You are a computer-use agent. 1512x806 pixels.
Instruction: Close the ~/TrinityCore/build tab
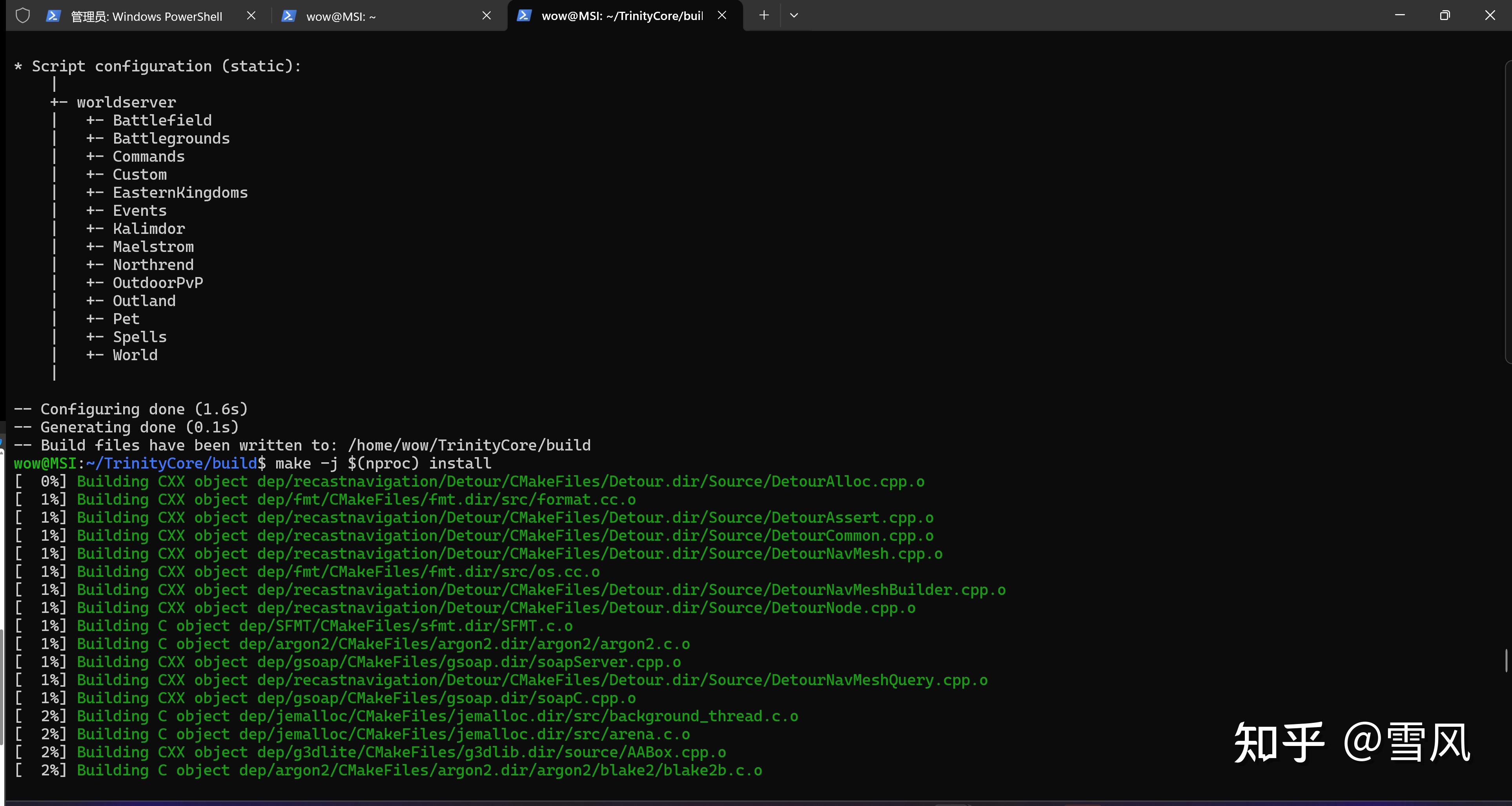point(722,15)
